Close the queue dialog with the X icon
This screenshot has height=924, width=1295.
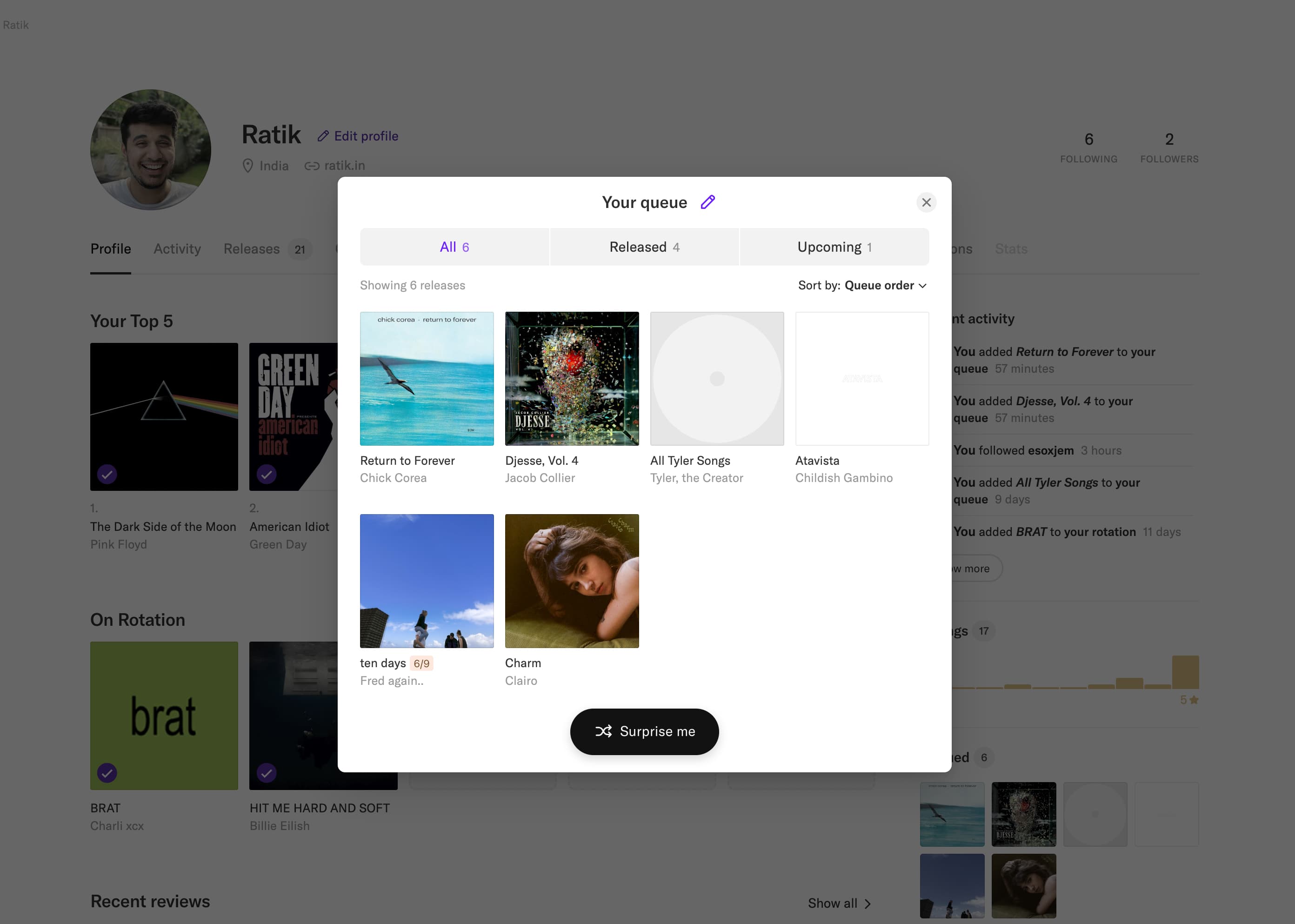pyautogui.click(x=927, y=202)
